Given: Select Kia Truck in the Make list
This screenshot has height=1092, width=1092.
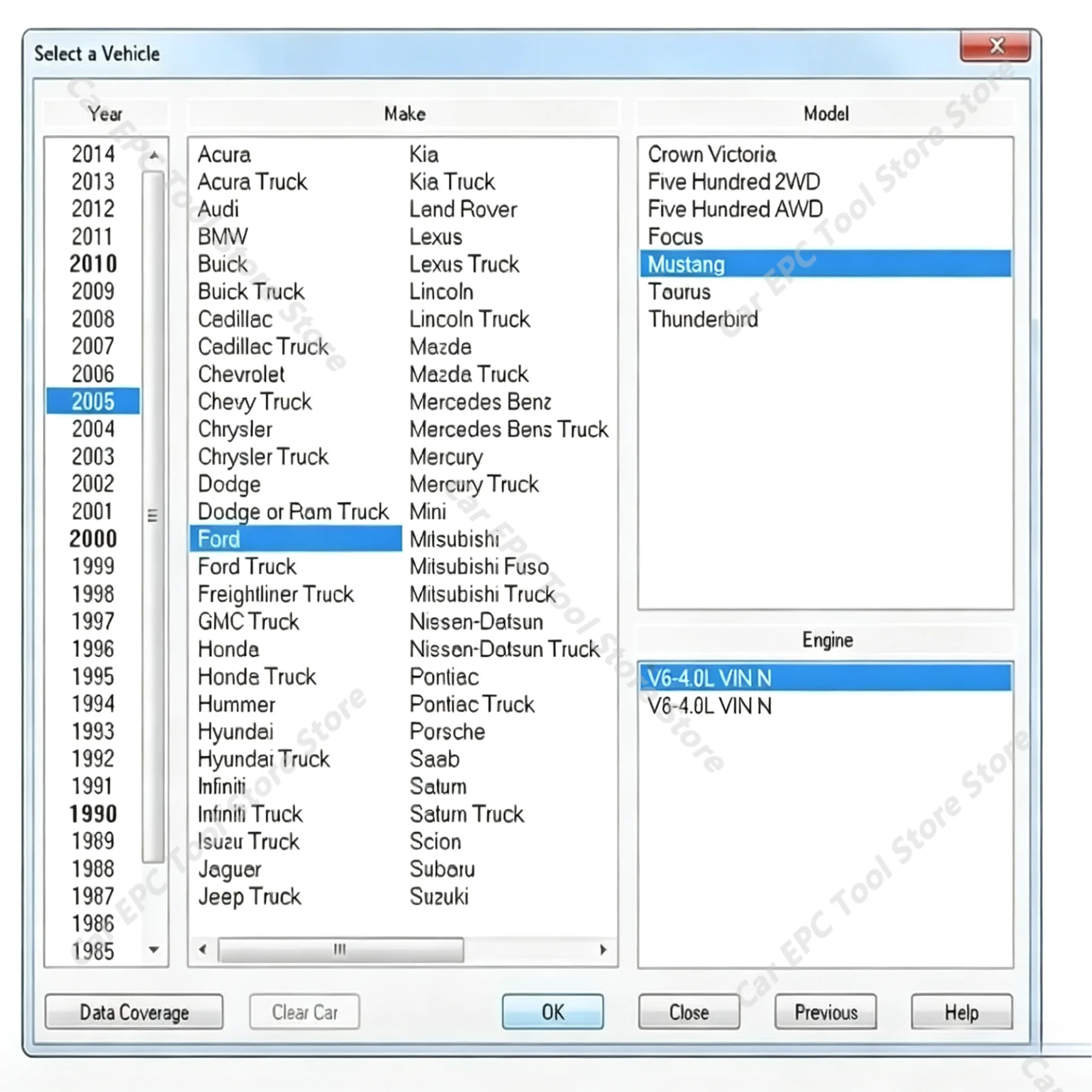Looking at the screenshot, I should (x=452, y=181).
